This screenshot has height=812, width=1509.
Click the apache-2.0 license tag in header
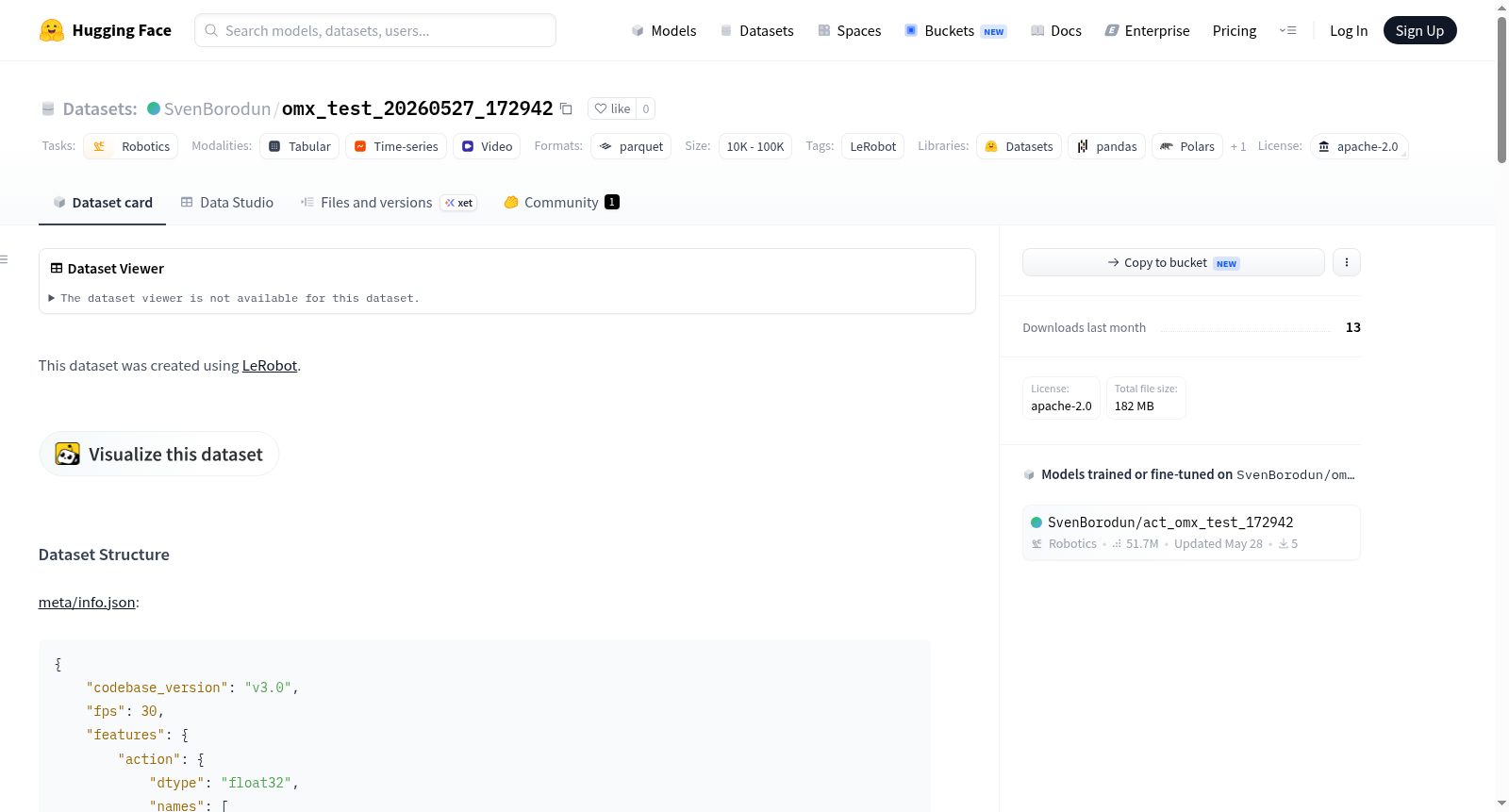tap(1359, 146)
